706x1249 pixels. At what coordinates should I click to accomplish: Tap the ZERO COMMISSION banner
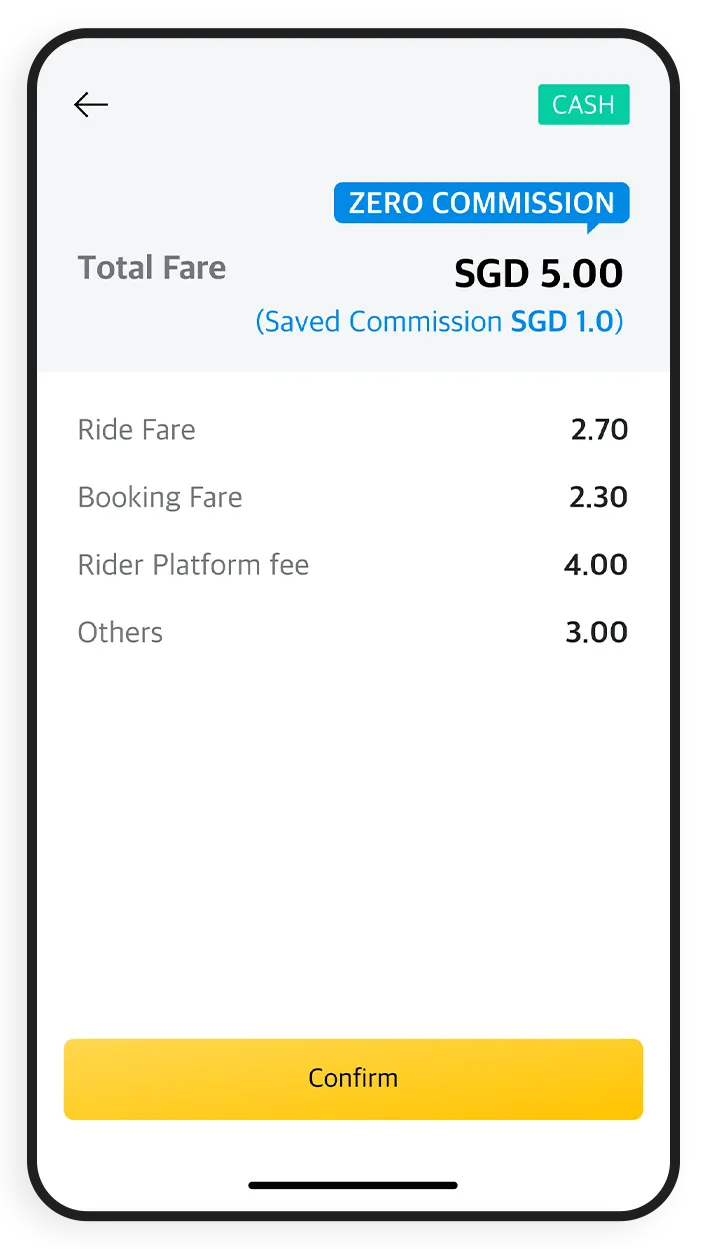[x=482, y=203]
